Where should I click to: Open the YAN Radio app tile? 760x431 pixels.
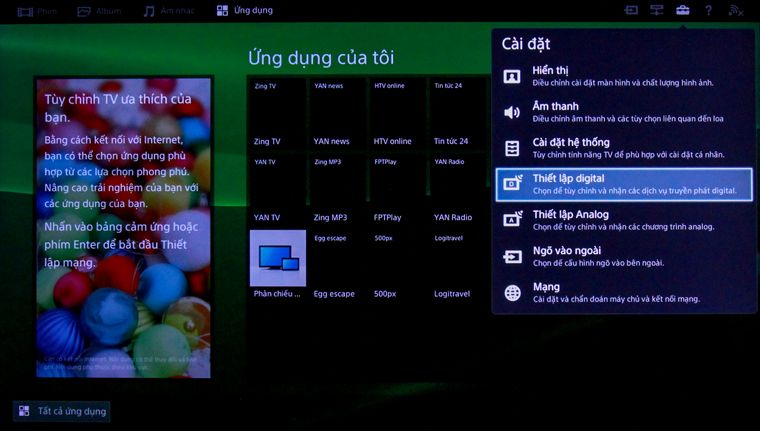(458, 189)
